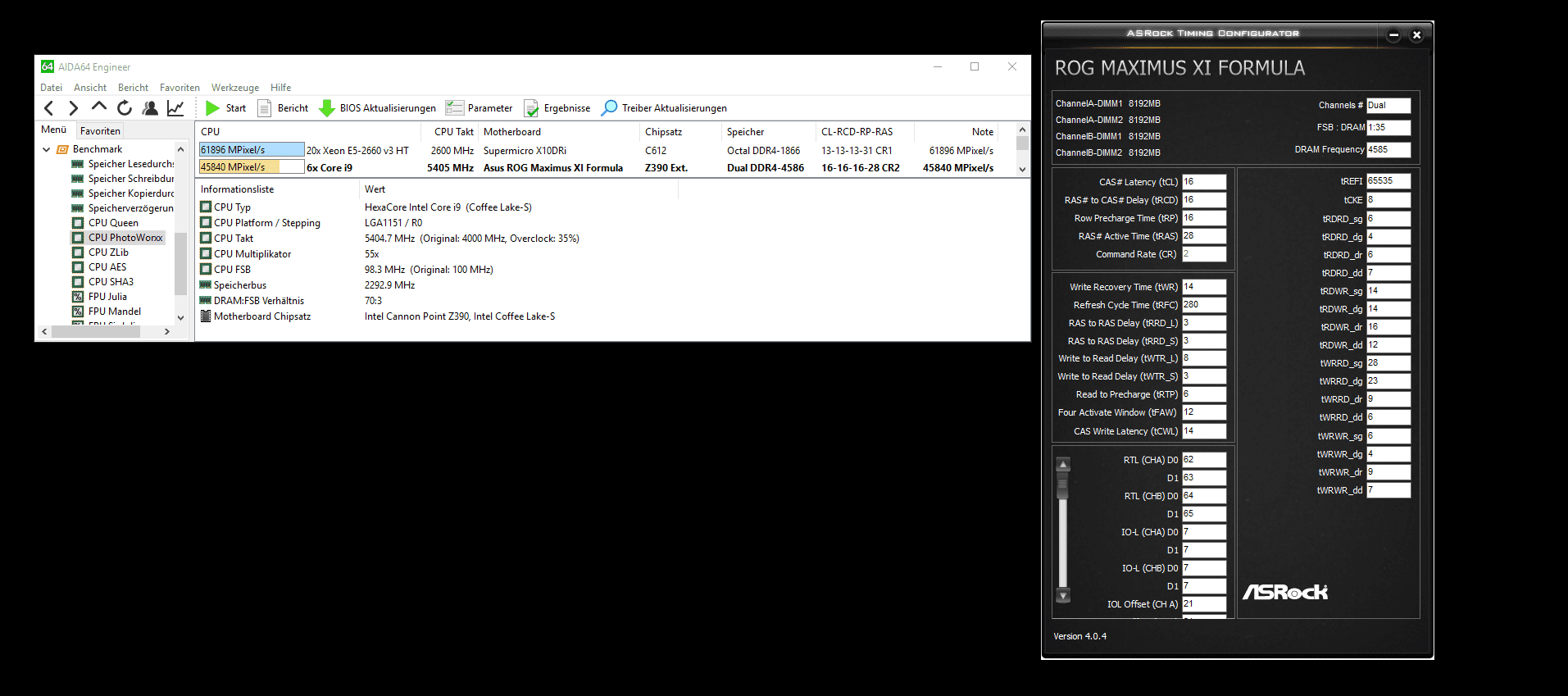The image size is (1568, 696).
Task: Open Parameter settings in toolbar
Action: tap(479, 108)
